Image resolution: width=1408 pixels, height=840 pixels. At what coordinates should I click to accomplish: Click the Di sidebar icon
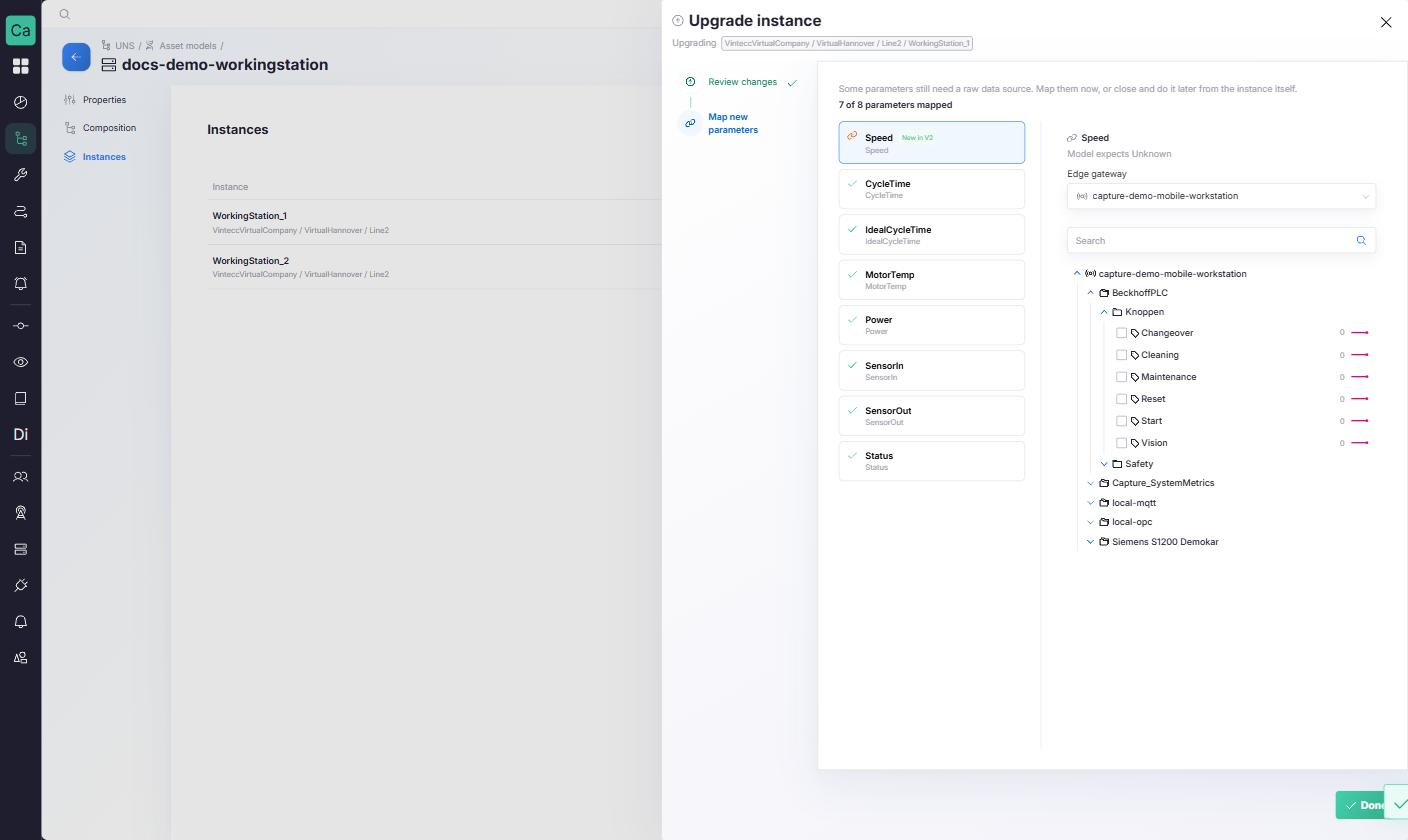(20, 434)
